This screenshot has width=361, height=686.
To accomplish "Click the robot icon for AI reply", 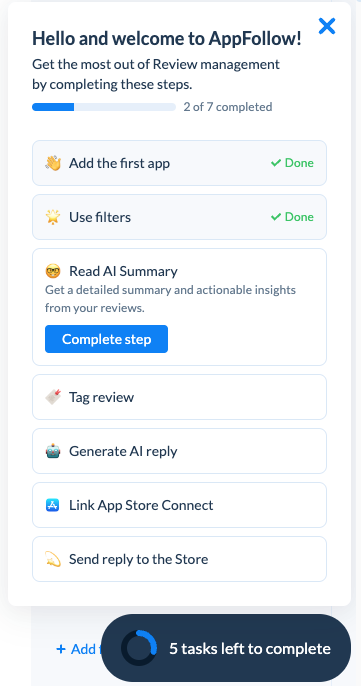I will [x=53, y=451].
